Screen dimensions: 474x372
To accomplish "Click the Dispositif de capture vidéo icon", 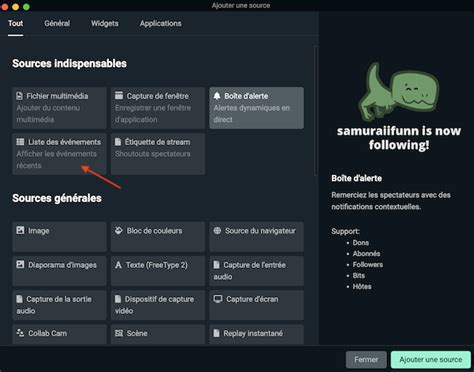I will click(118, 299).
